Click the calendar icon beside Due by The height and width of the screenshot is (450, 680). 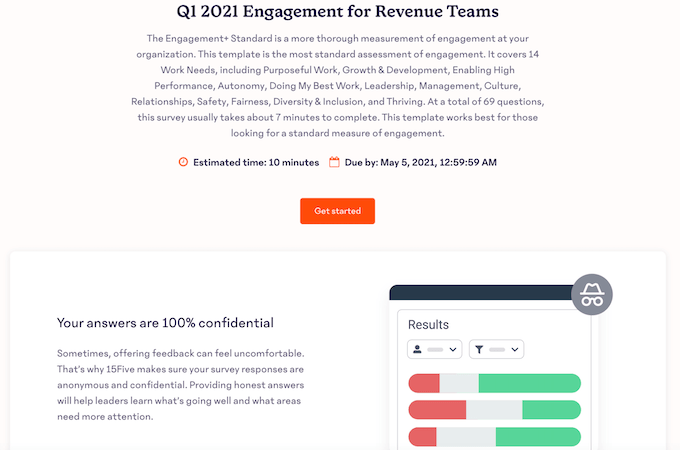point(334,162)
